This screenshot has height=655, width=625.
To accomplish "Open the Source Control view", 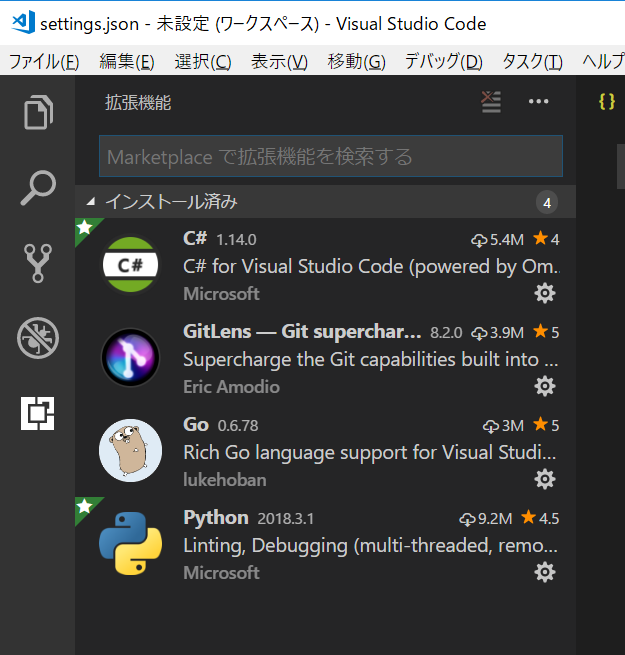I will click(38, 263).
